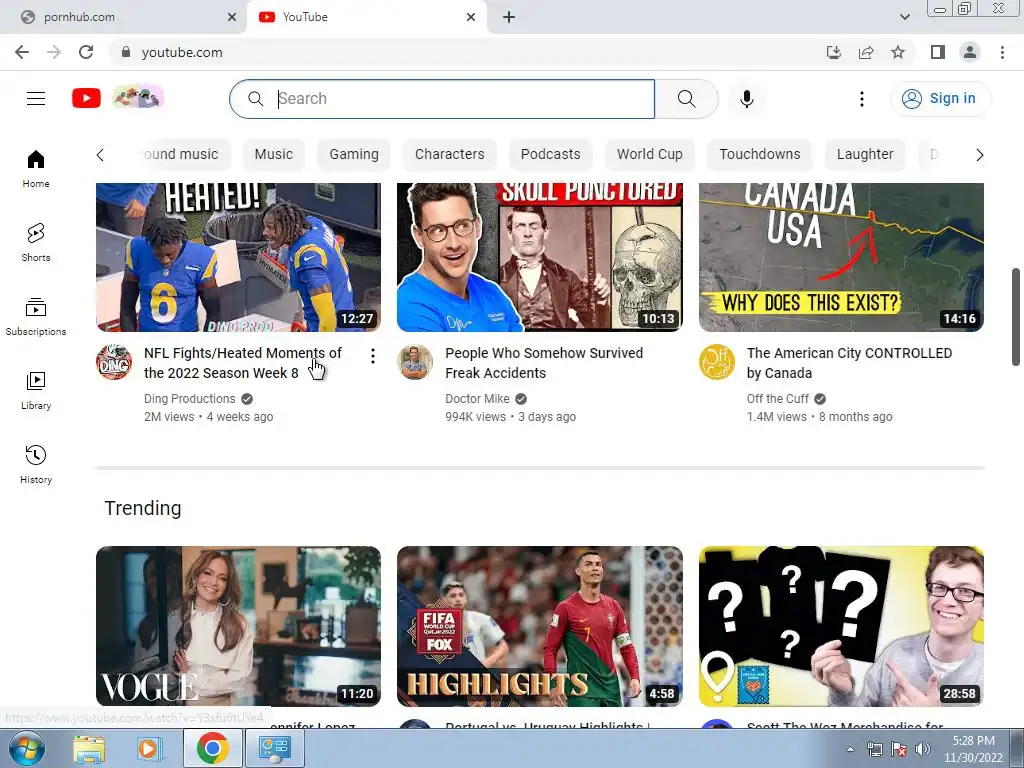The width and height of the screenshot is (1024, 768).
Task: Open YouTube settings three-dot menu
Action: tap(861, 99)
